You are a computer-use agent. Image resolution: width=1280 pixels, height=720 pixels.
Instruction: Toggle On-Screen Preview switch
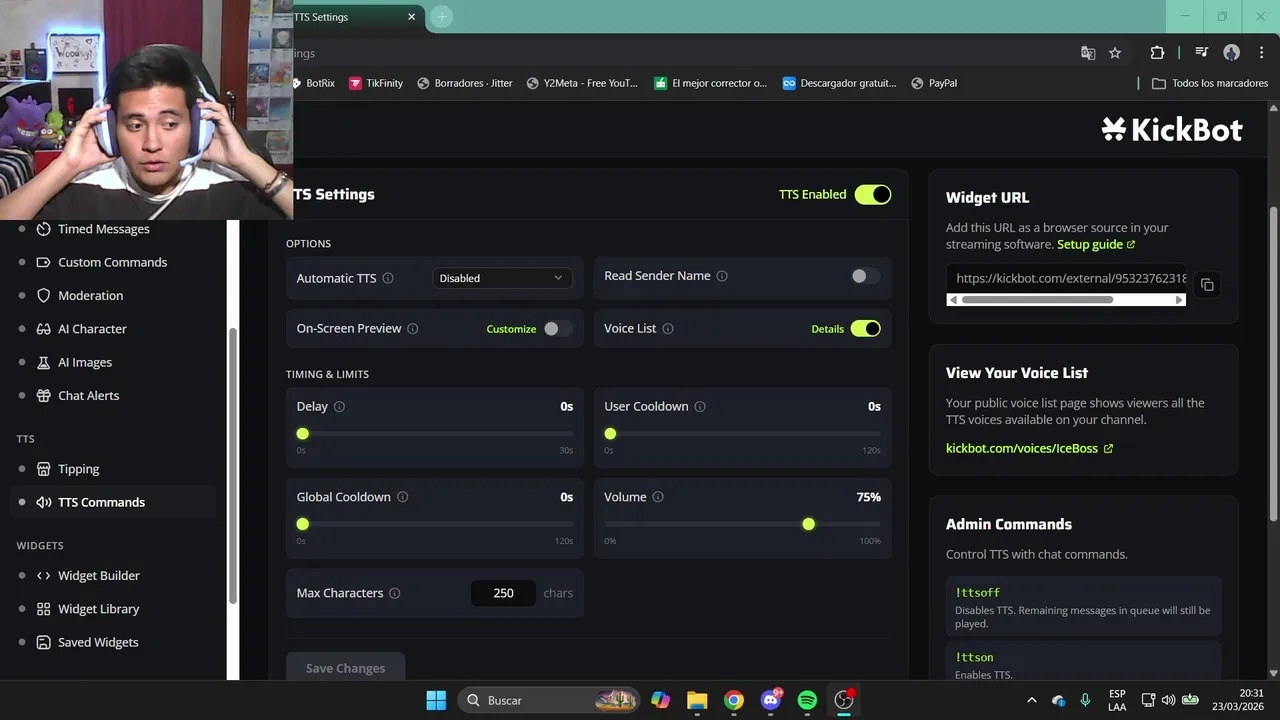pyautogui.click(x=557, y=328)
